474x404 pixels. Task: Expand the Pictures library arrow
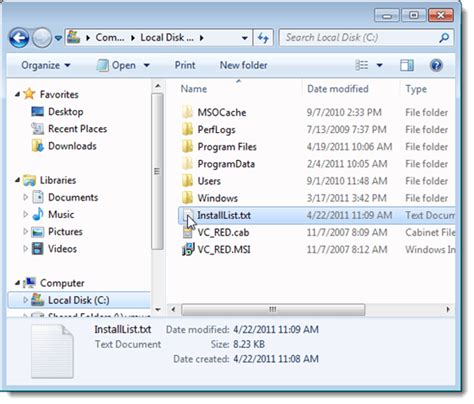click(x=25, y=231)
